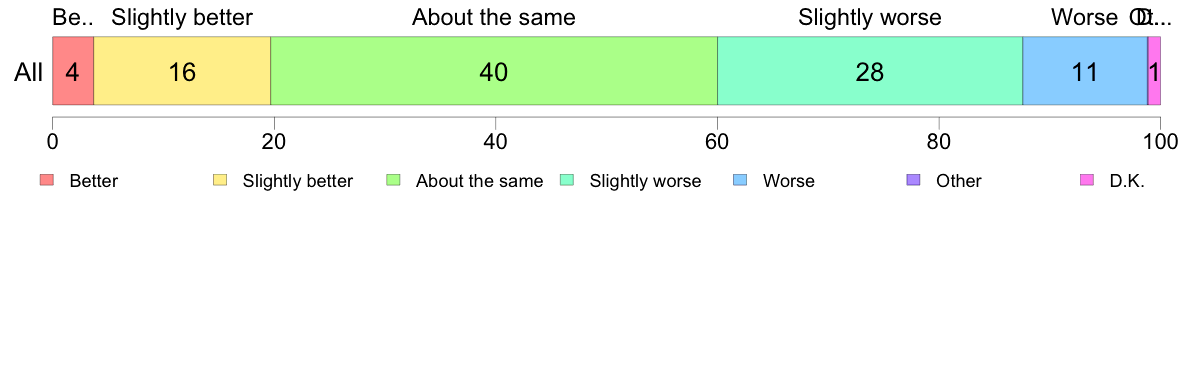The height and width of the screenshot is (368, 1188).
Task: Click the Slightly worse header above bar
Action: (x=870, y=17)
